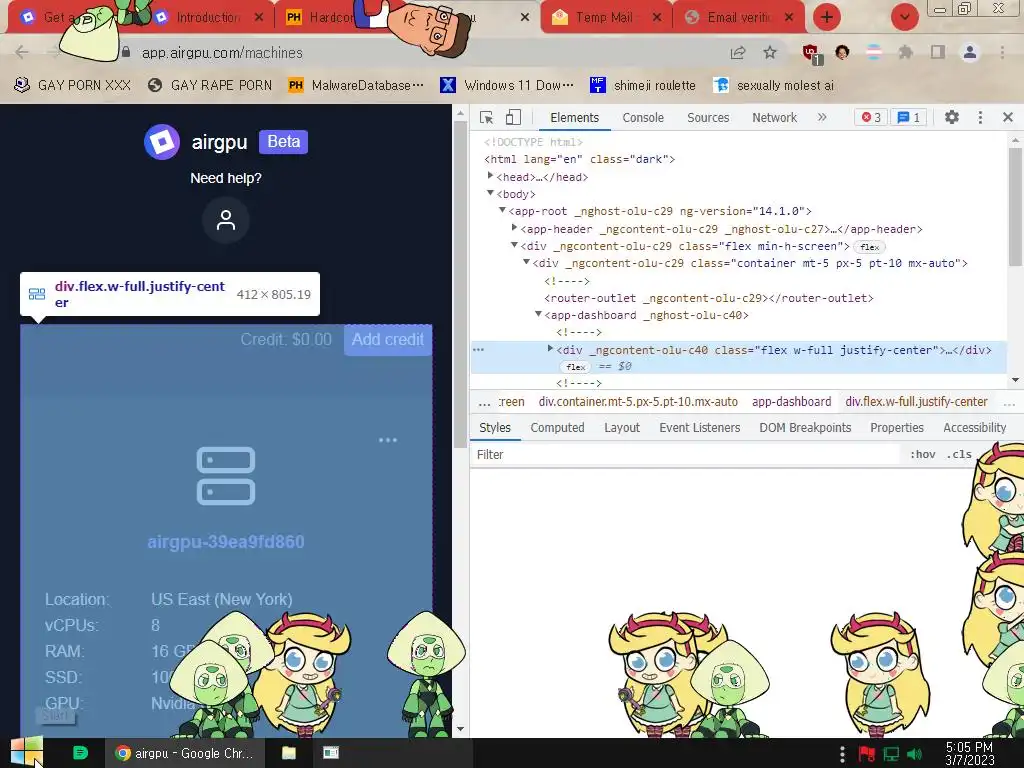Toggle the flex badge under the selected div
The image size is (1024, 768).
(575, 367)
